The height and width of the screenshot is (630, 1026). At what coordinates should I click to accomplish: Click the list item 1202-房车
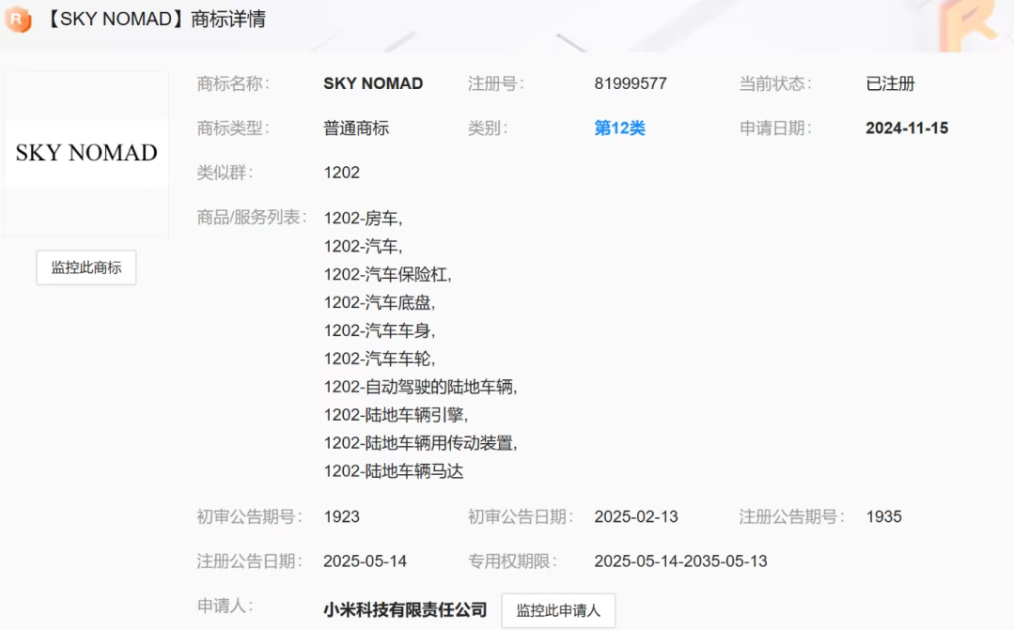(x=363, y=219)
